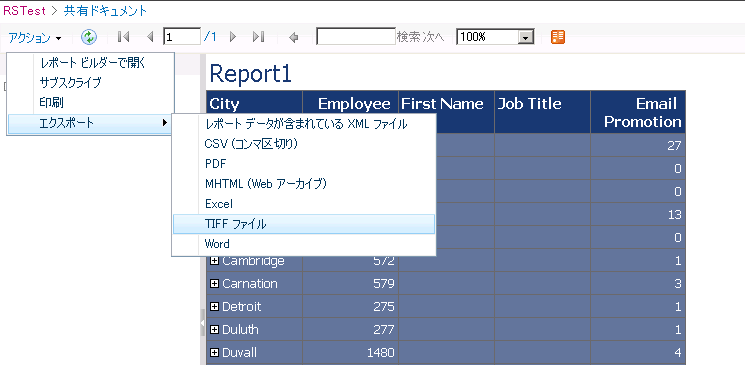This screenshot has height=365, width=745.
Task: Click employee value 579 in Carnation row
Action: point(384,284)
